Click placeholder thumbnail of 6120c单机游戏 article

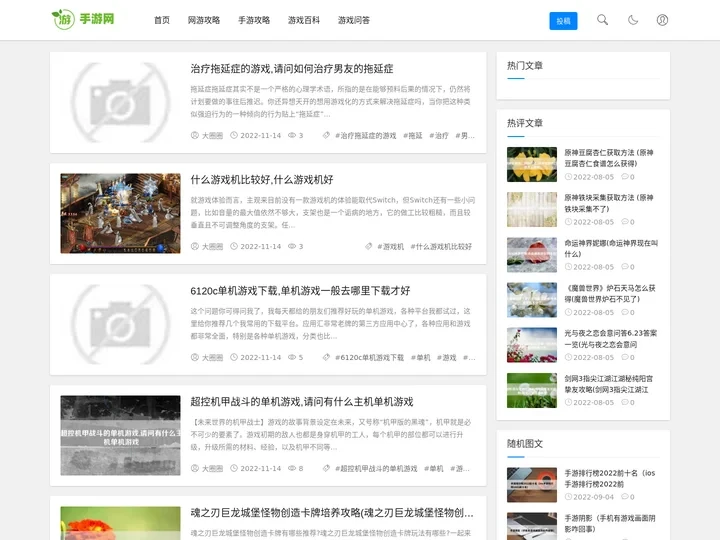(120, 324)
